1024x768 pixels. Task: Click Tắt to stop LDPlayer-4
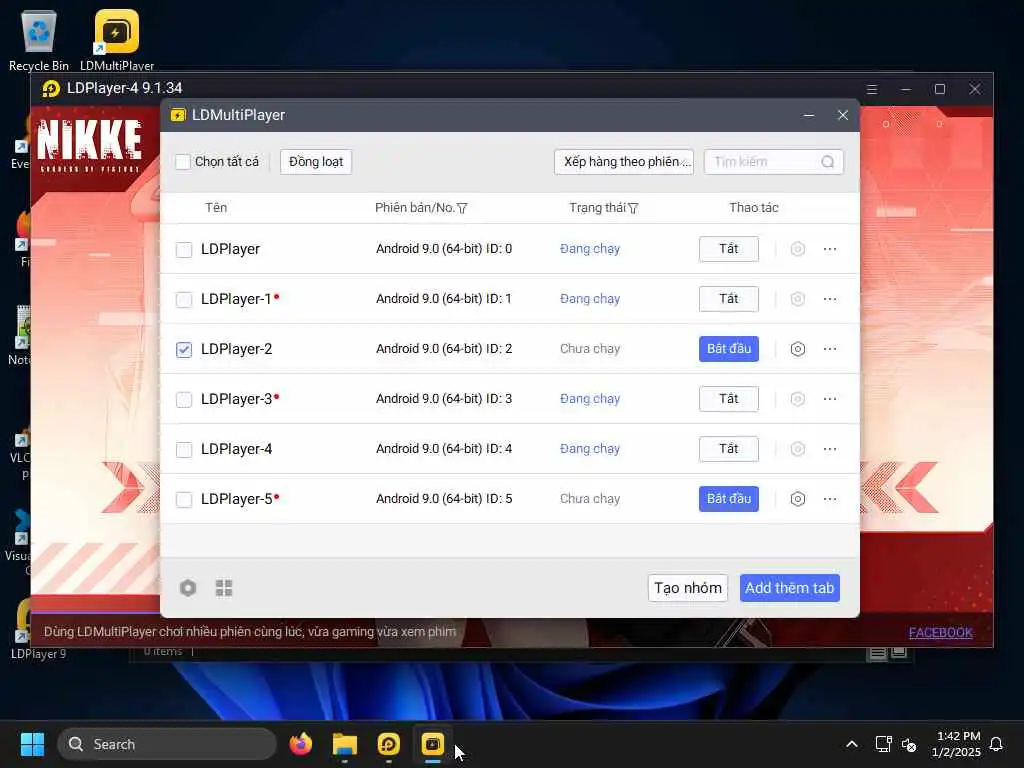(729, 449)
